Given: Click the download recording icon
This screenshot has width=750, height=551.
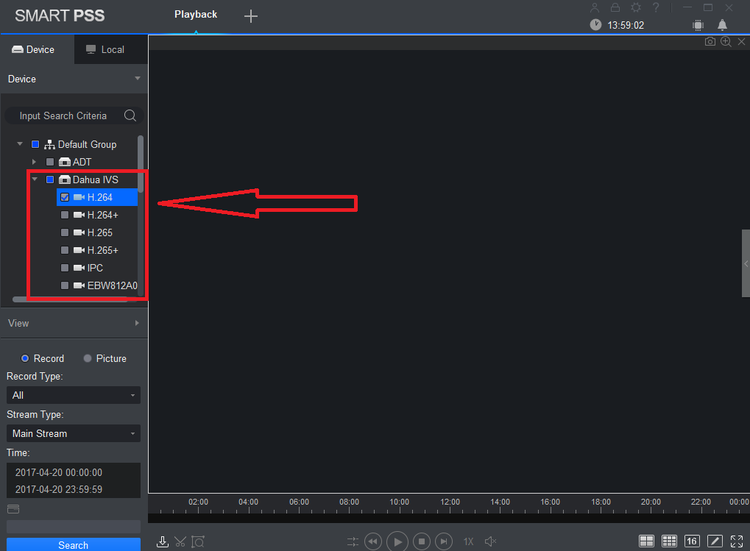Looking at the screenshot, I should pos(162,541).
